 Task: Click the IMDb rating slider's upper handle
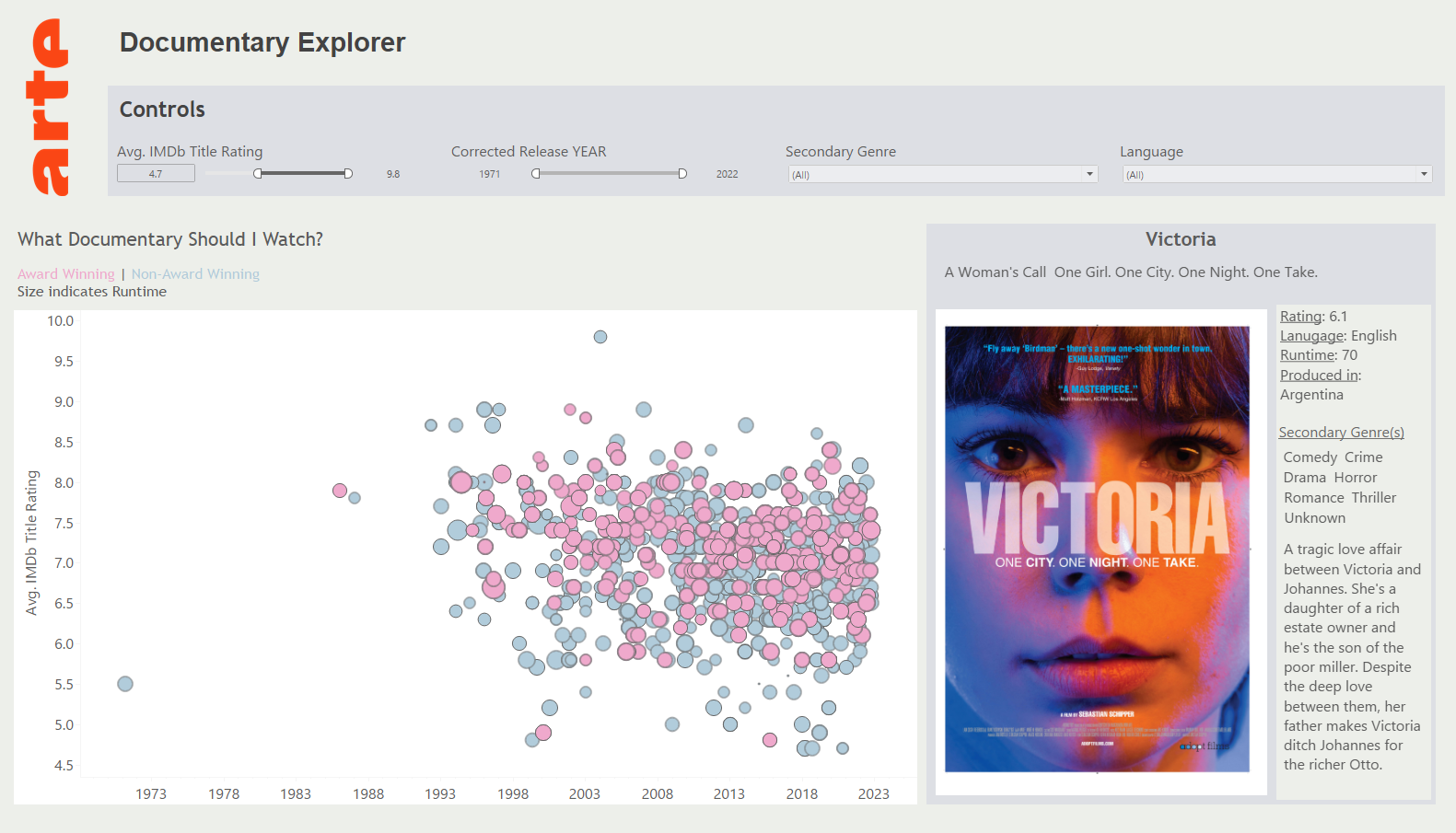[348, 173]
